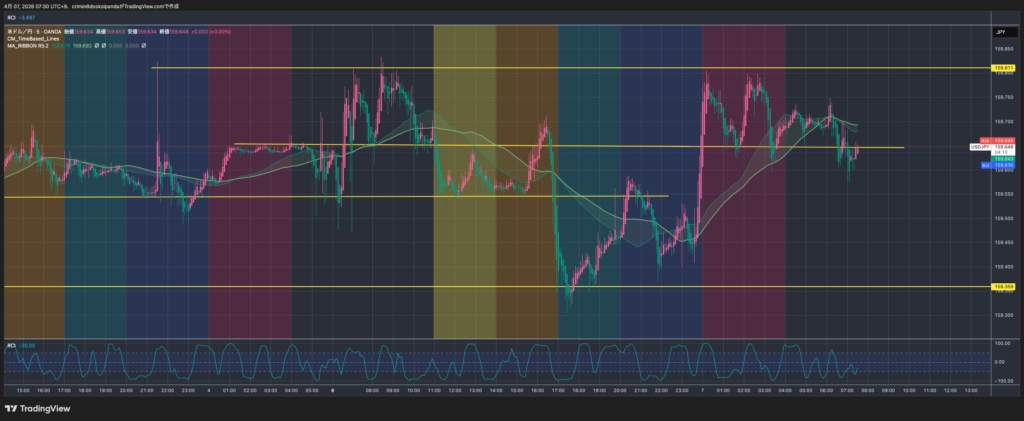Click the USDJPY symbol label on price scale
Viewport: 1024px width, 421px height.
pos(980,147)
